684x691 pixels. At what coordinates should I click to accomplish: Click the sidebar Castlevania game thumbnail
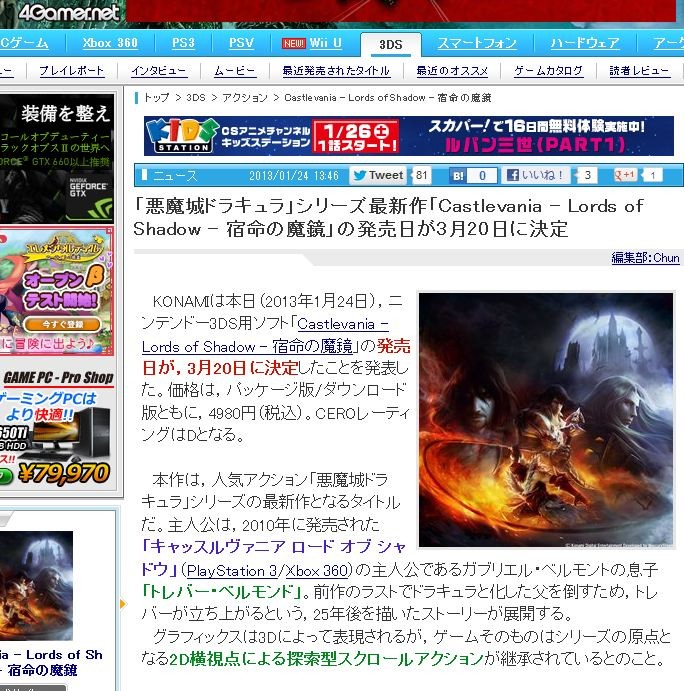[36, 585]
